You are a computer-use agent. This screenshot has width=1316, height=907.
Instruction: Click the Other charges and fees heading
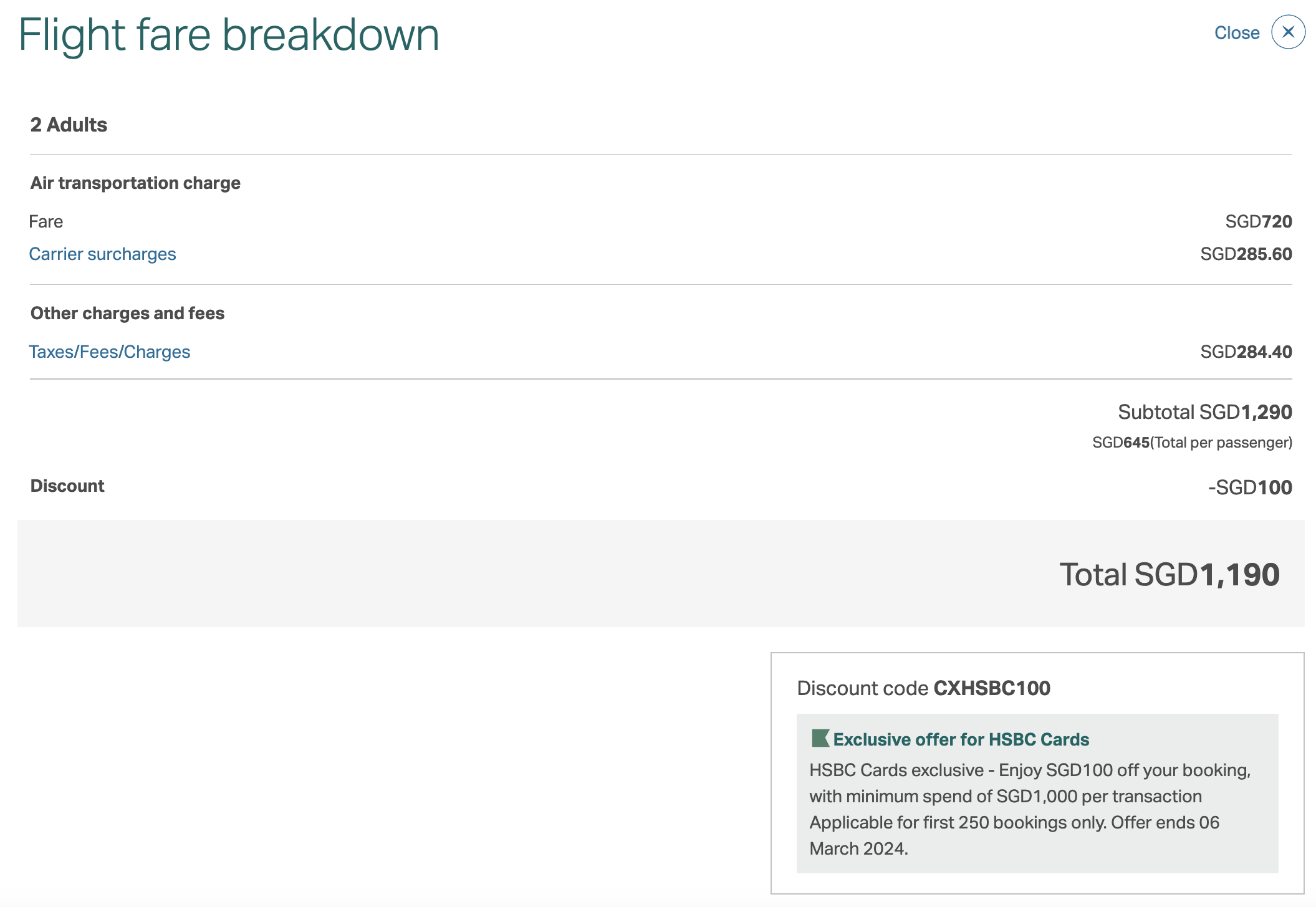click(127, 314)
